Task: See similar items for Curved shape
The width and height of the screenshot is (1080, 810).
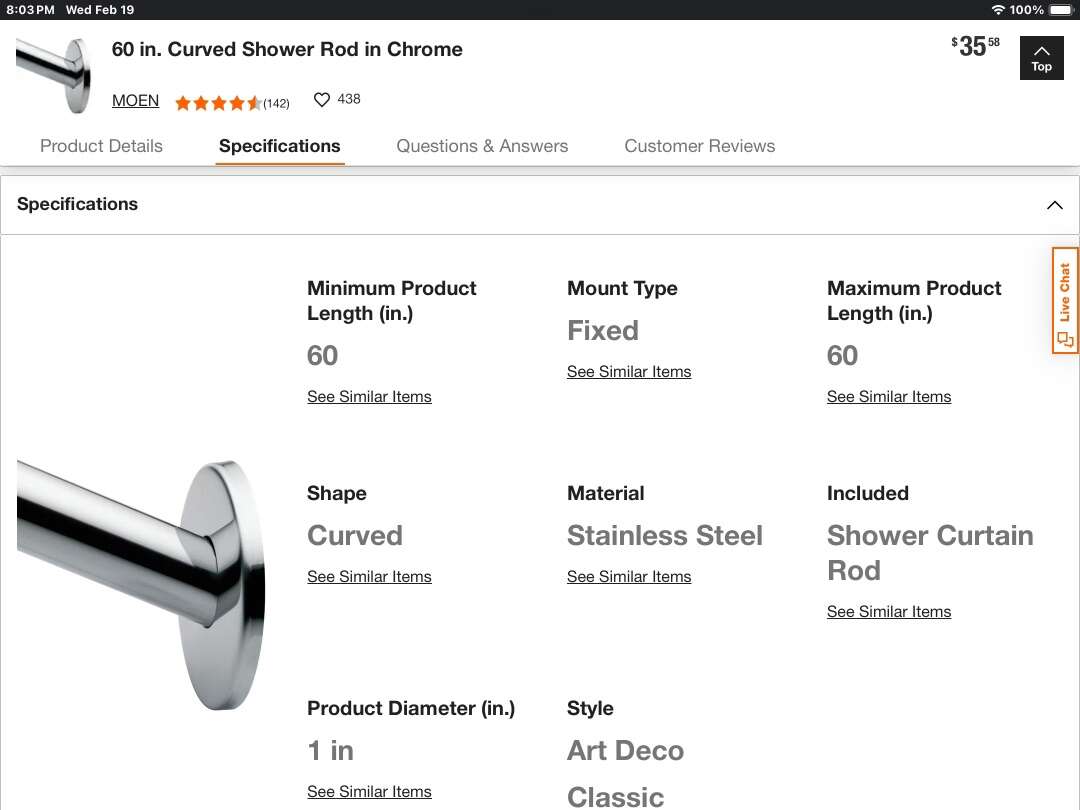Action: [x=369, y=577]
